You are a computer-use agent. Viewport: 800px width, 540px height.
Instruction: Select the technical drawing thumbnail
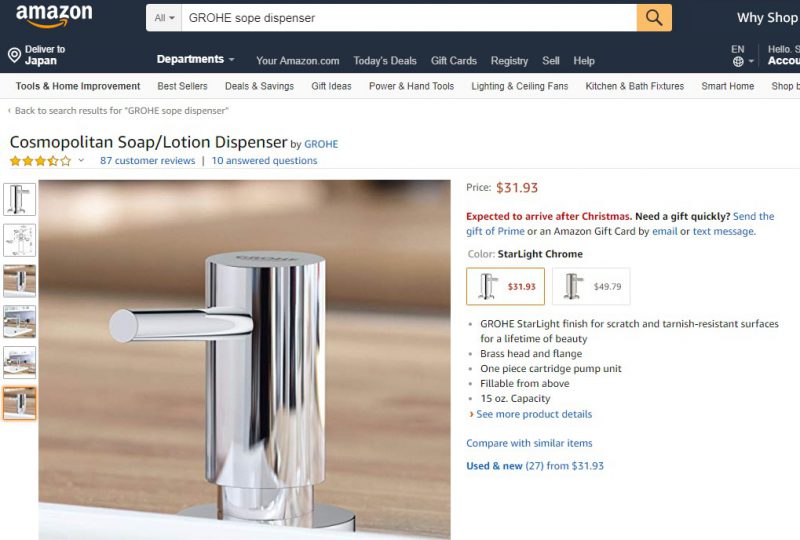[x=19, y=240]
